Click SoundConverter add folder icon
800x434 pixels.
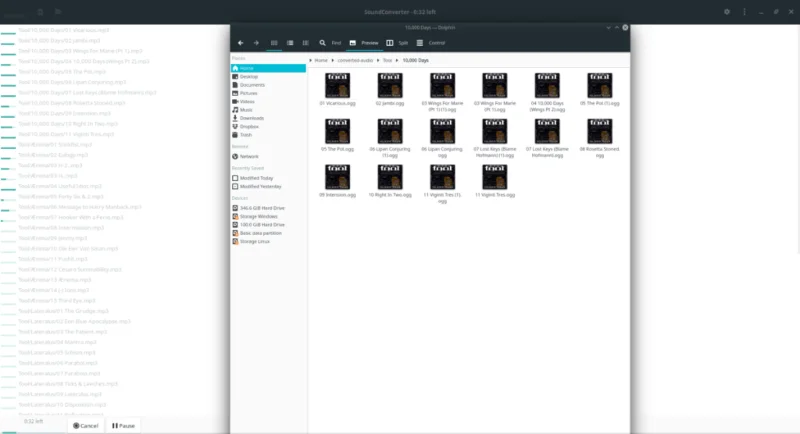click(58, 12)
